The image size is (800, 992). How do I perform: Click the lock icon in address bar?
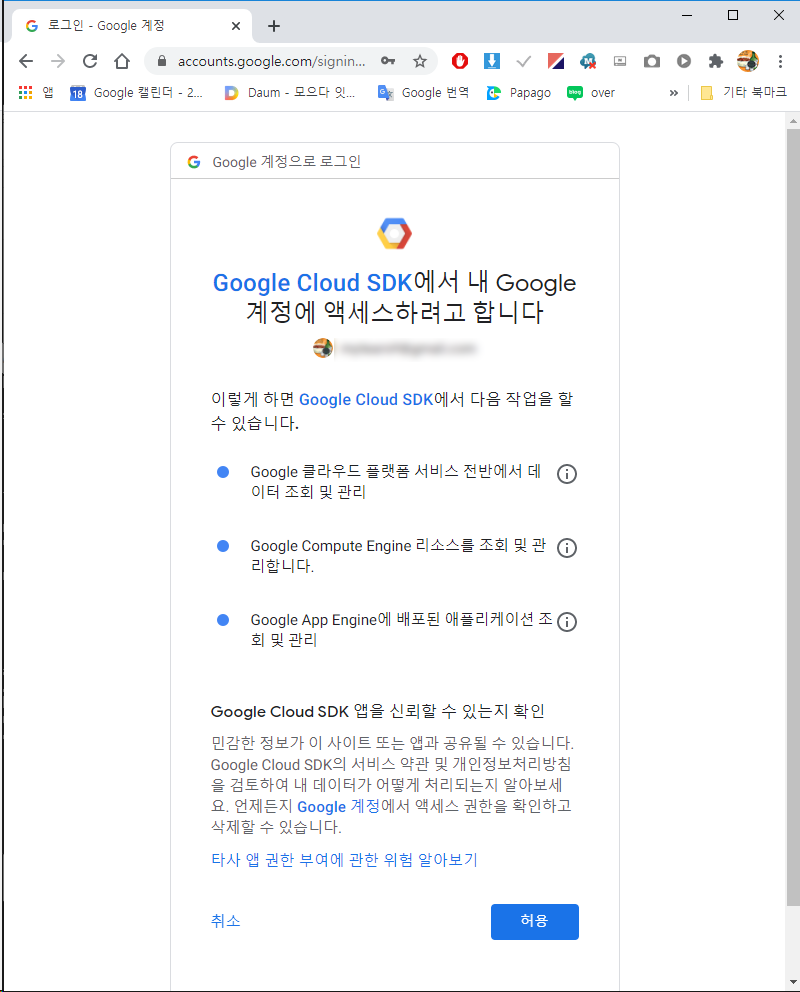coord(162,61)
